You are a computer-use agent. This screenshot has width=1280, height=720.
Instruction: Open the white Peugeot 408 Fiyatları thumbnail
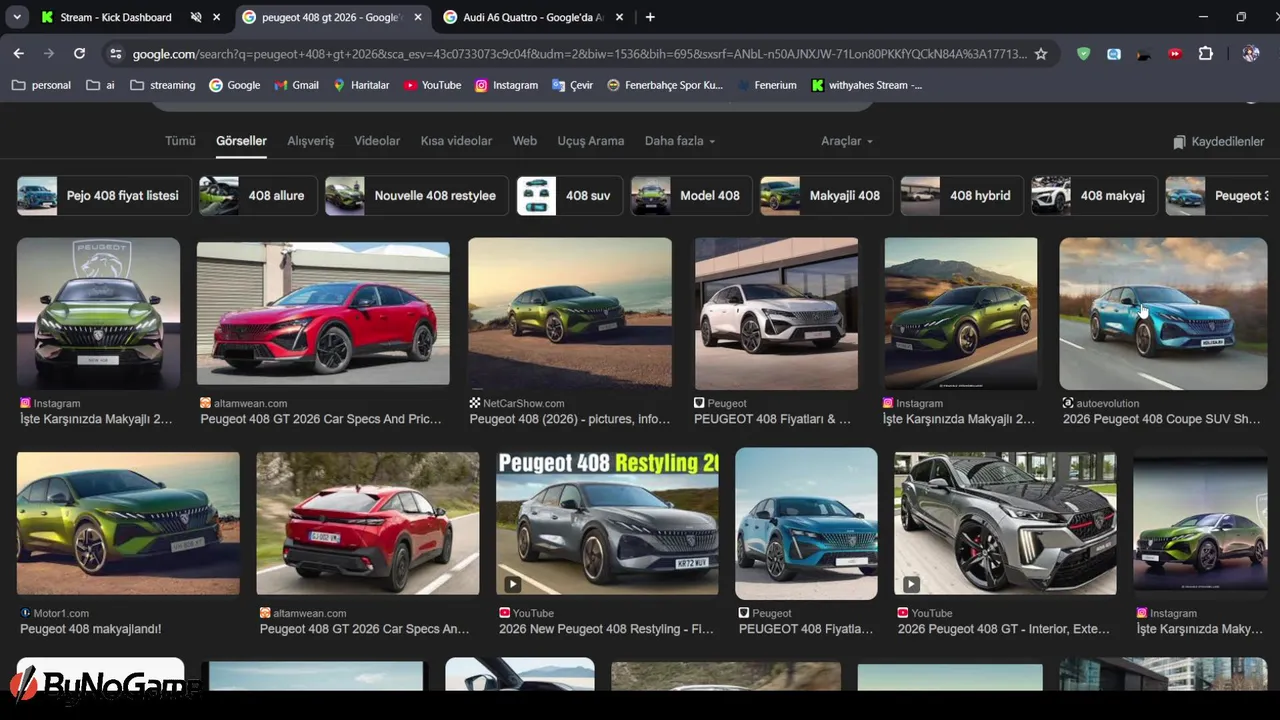pos(776,313)
